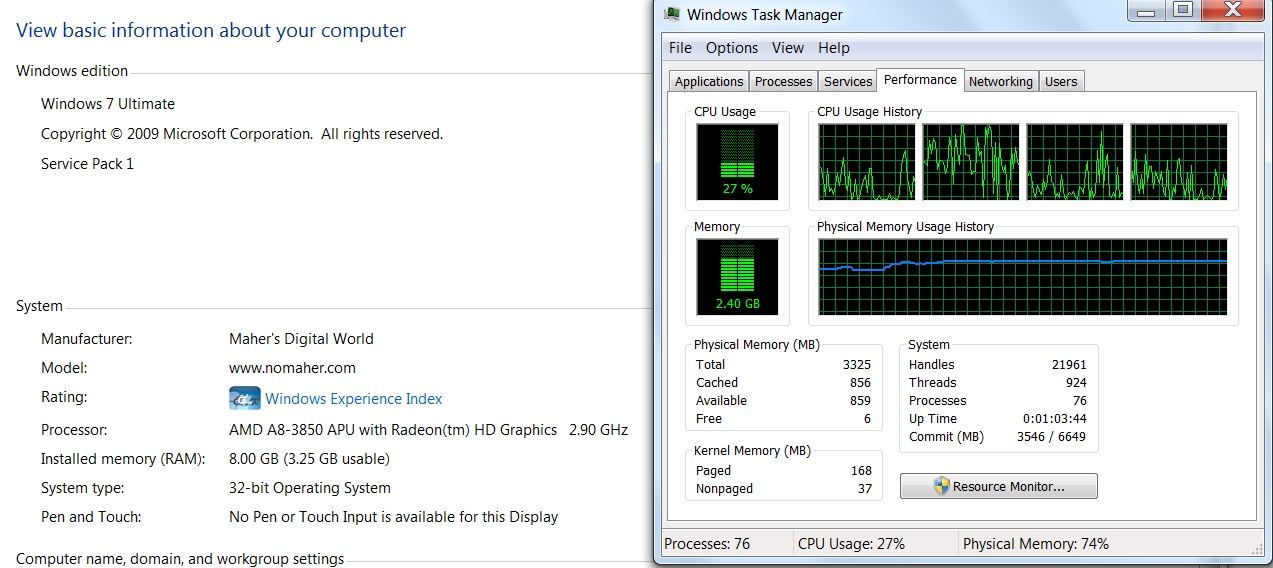Click the Total physical memory value 3325
This screenshot has width=1273, height=568.
(x=857, y=365)
